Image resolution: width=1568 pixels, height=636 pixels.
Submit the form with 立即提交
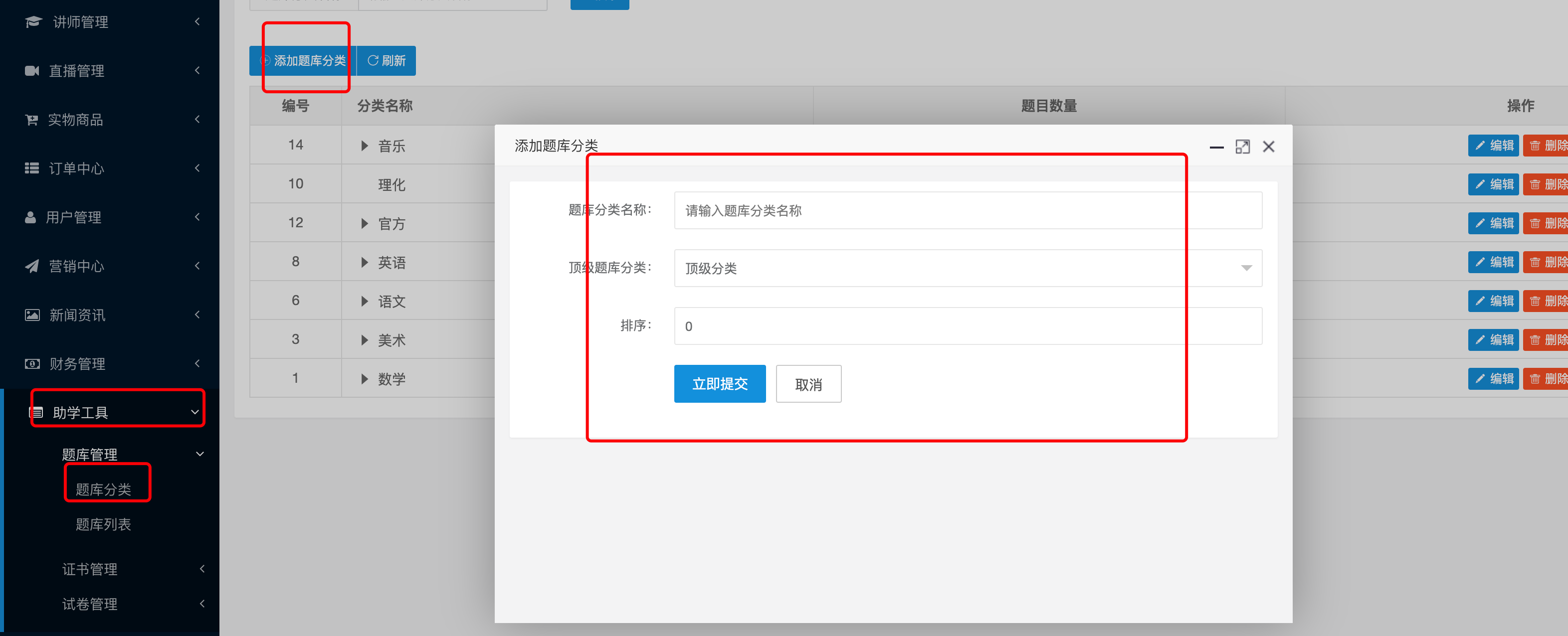click(720, 383)
